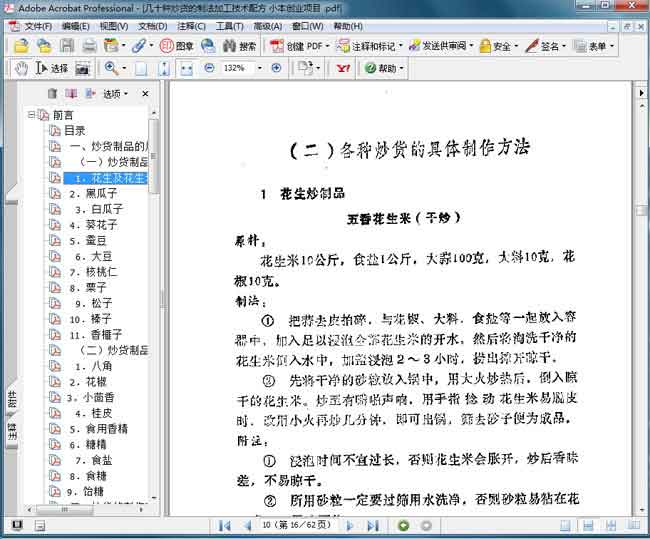The image size is (650, 539).
Task: Click the 搜索 binoculars search button
Action: point(239,46)
